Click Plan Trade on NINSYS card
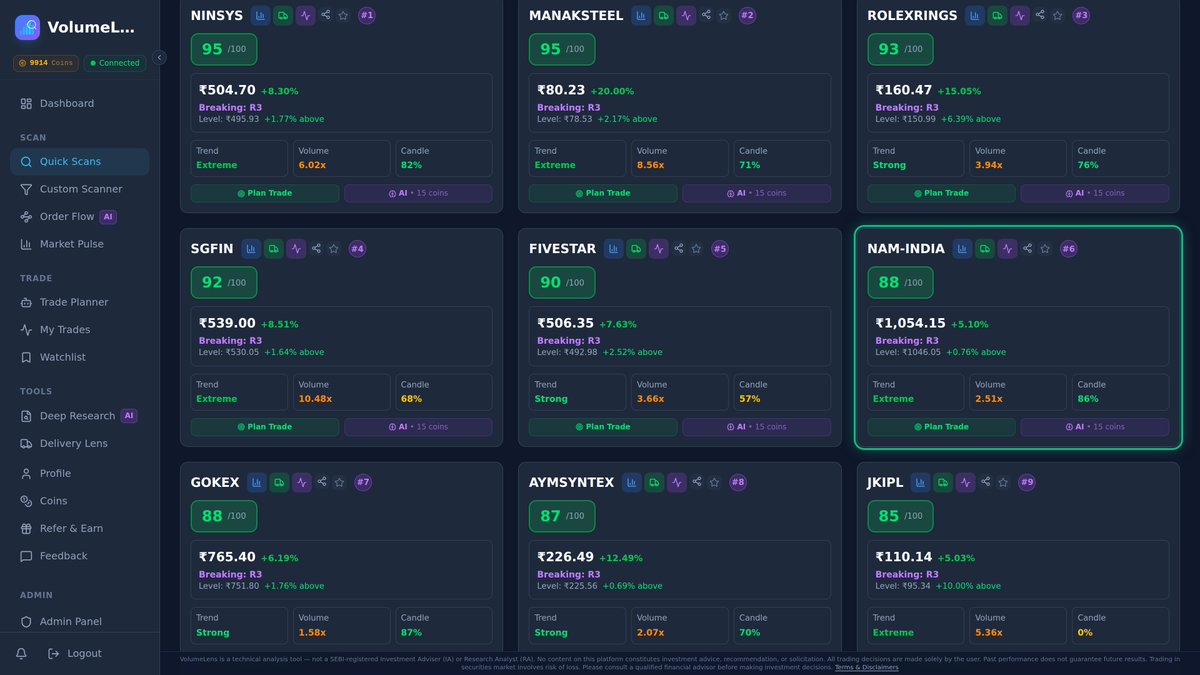The image size is (1200, 675). tap(265, 193)
